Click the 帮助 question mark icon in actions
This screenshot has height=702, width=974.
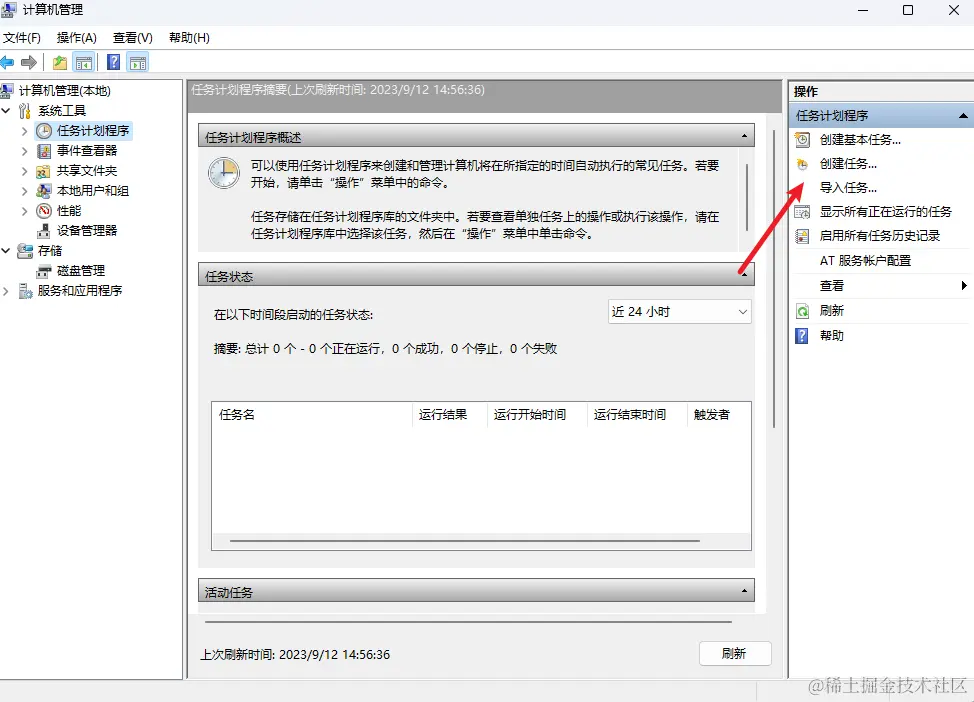[803, 336]
